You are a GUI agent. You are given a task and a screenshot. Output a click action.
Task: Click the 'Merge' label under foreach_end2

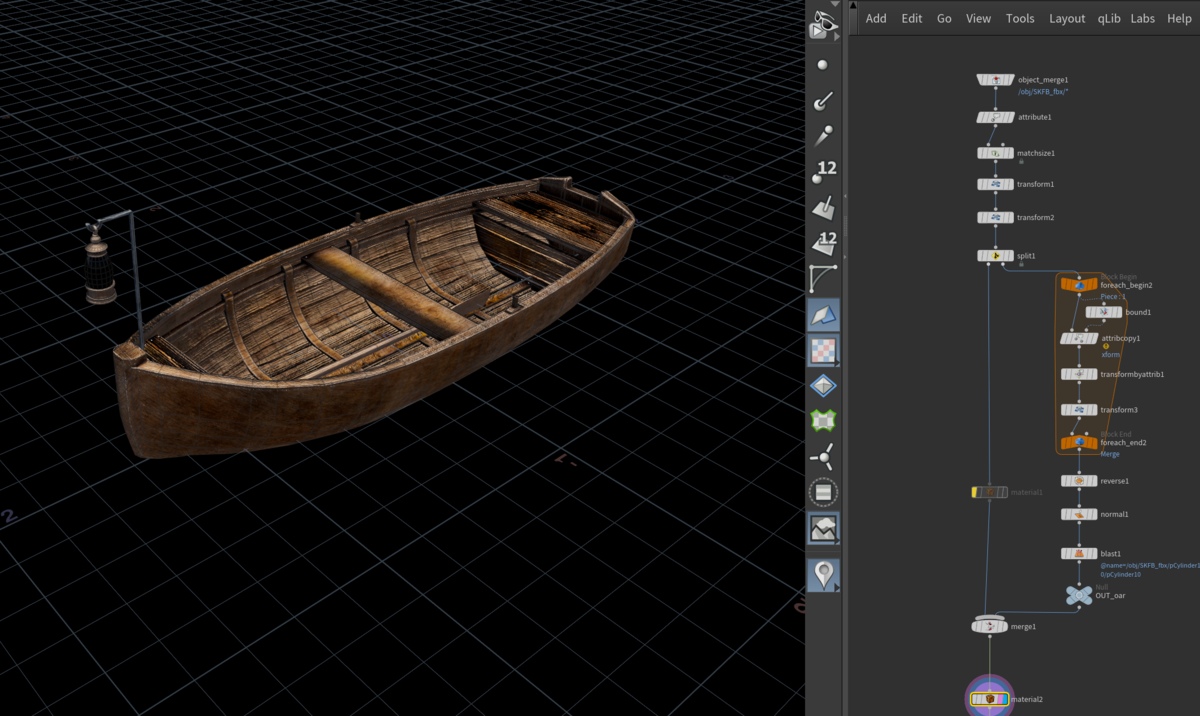coord(1110,454)
